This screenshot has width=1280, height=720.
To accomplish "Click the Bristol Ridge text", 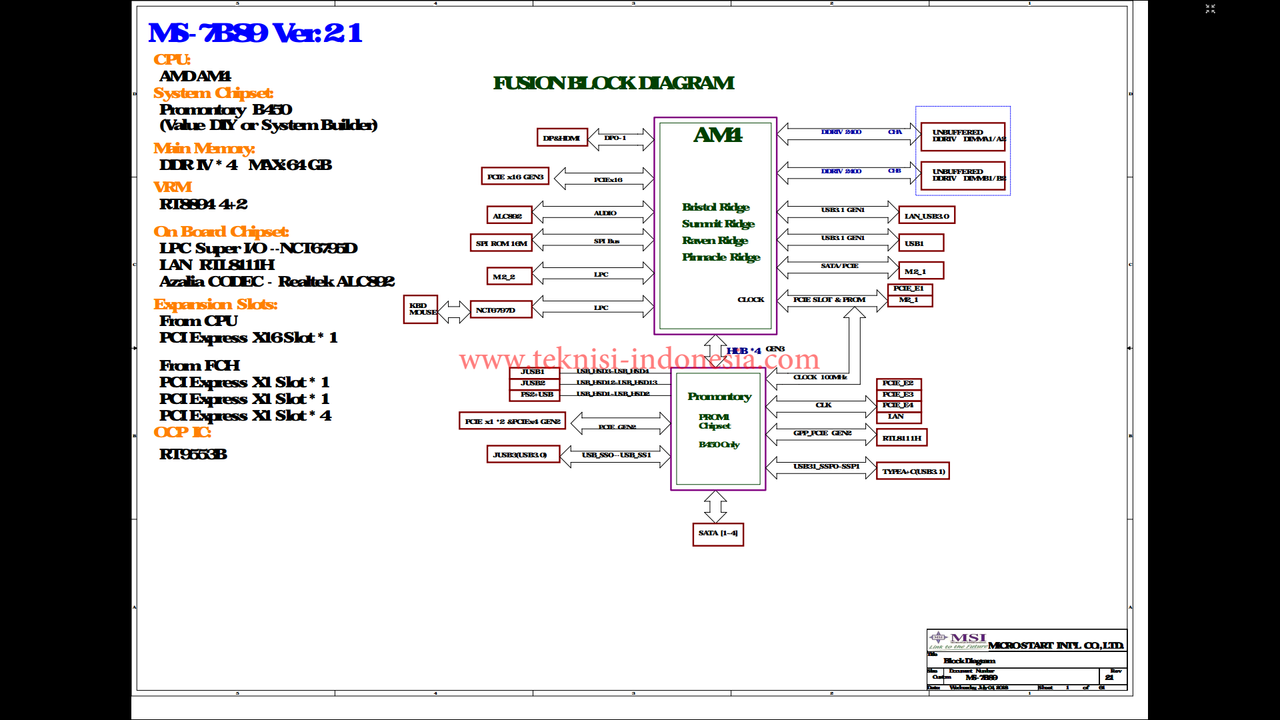I will click(x=716, y=207).
